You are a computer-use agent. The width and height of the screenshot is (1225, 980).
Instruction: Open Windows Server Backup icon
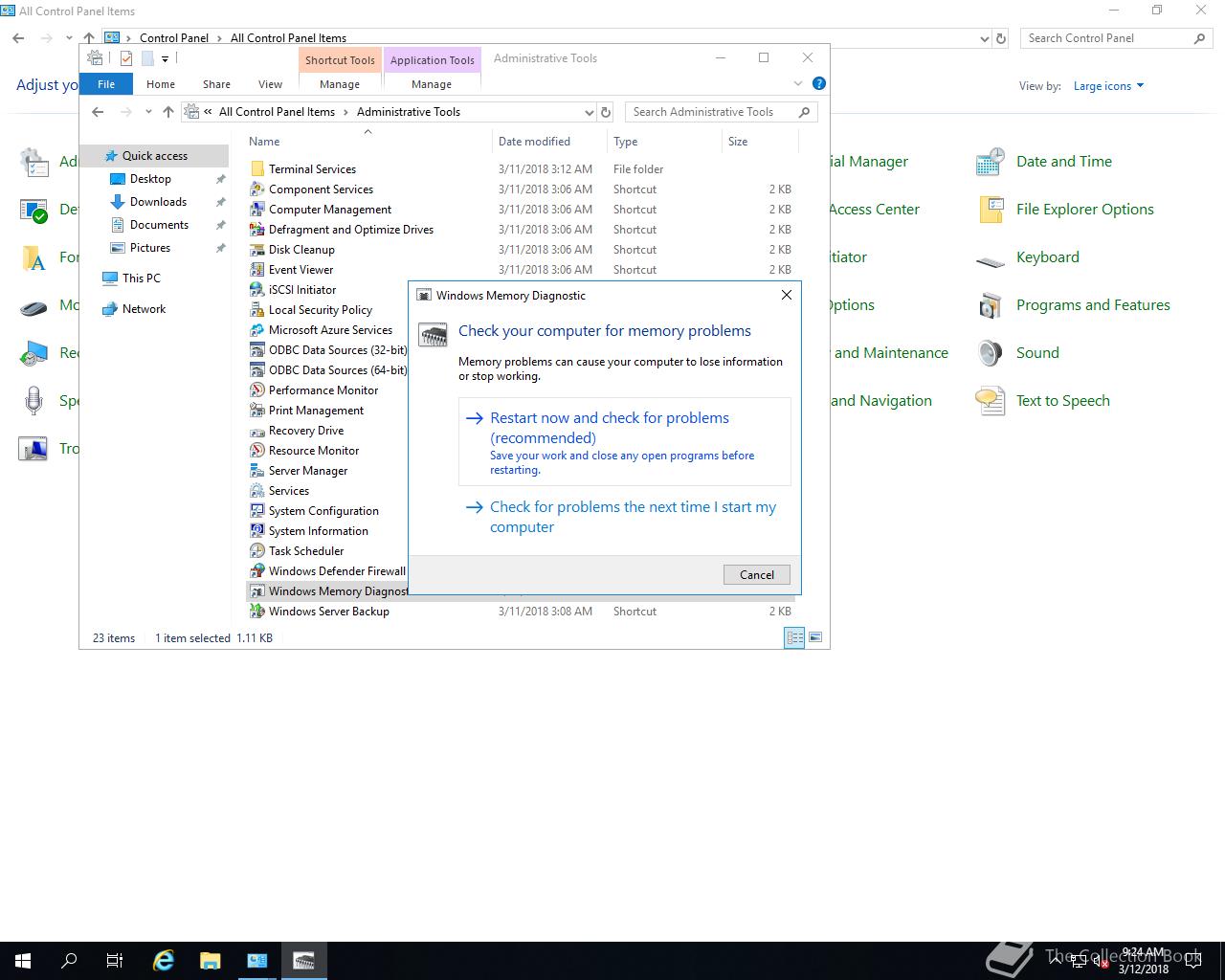(256, 612)
